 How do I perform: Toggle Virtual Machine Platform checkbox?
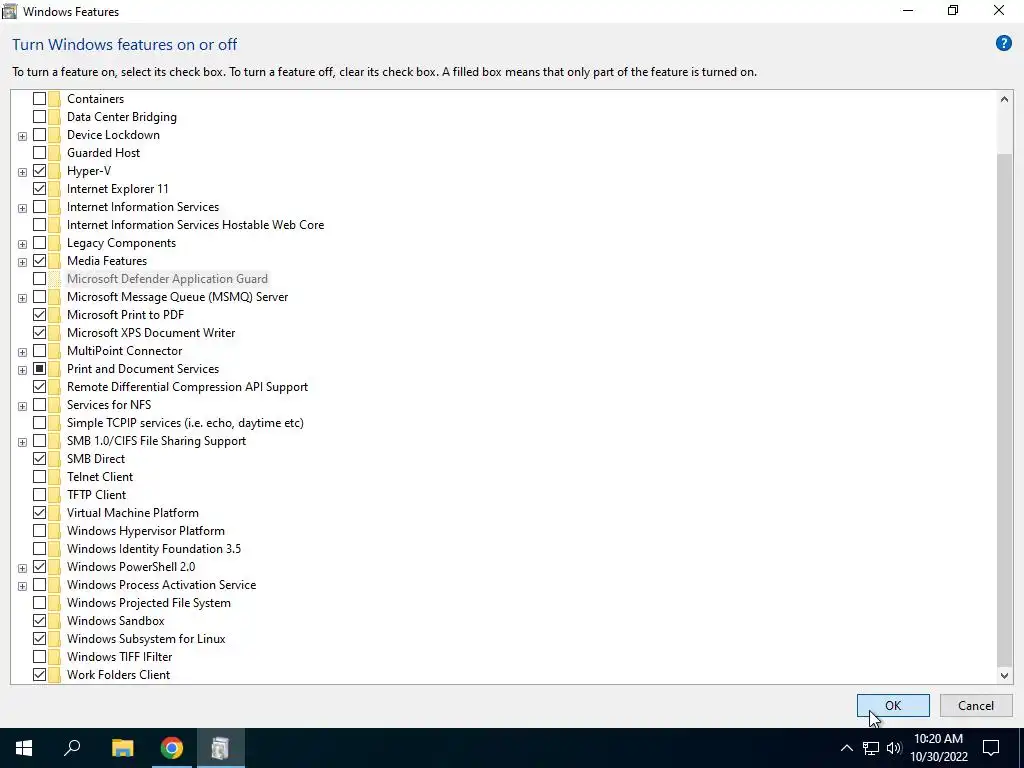coord(39,513)
